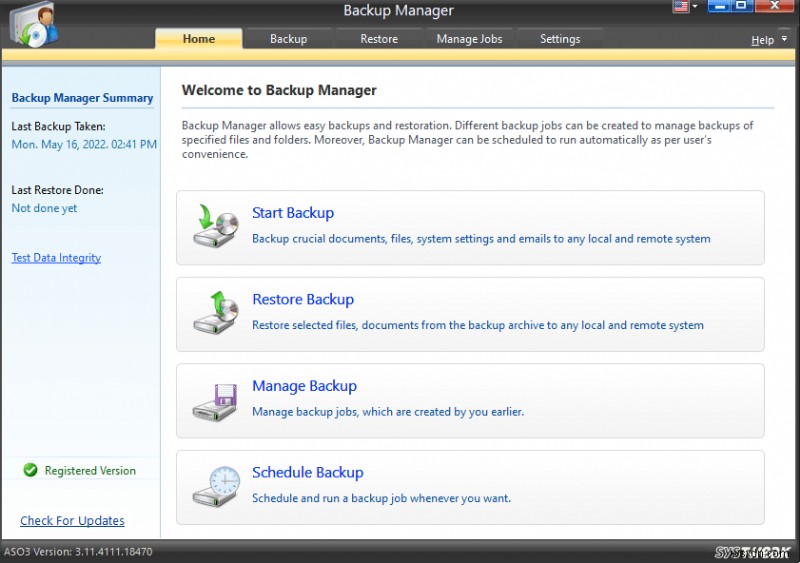800x563 pixels.
Task: Open the Test Data Integrity link
Action: 56,258
